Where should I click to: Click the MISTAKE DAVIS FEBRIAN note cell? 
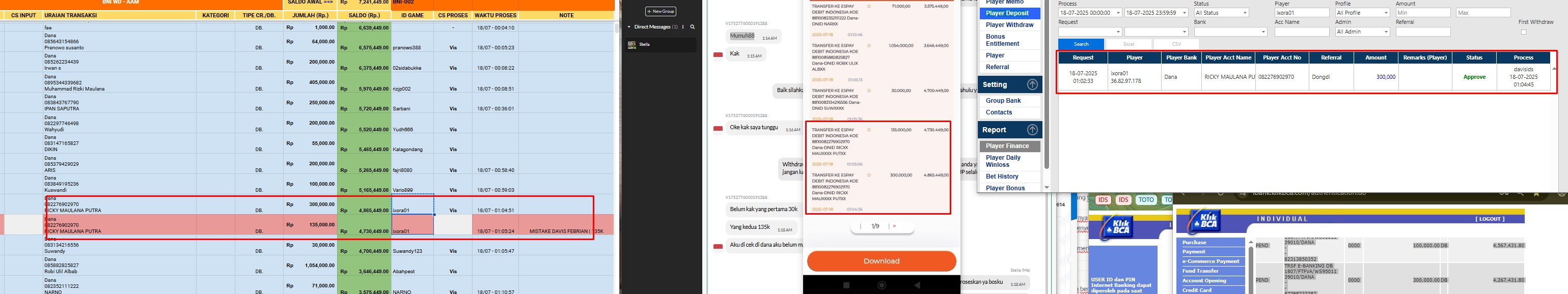tap(567, 225)
